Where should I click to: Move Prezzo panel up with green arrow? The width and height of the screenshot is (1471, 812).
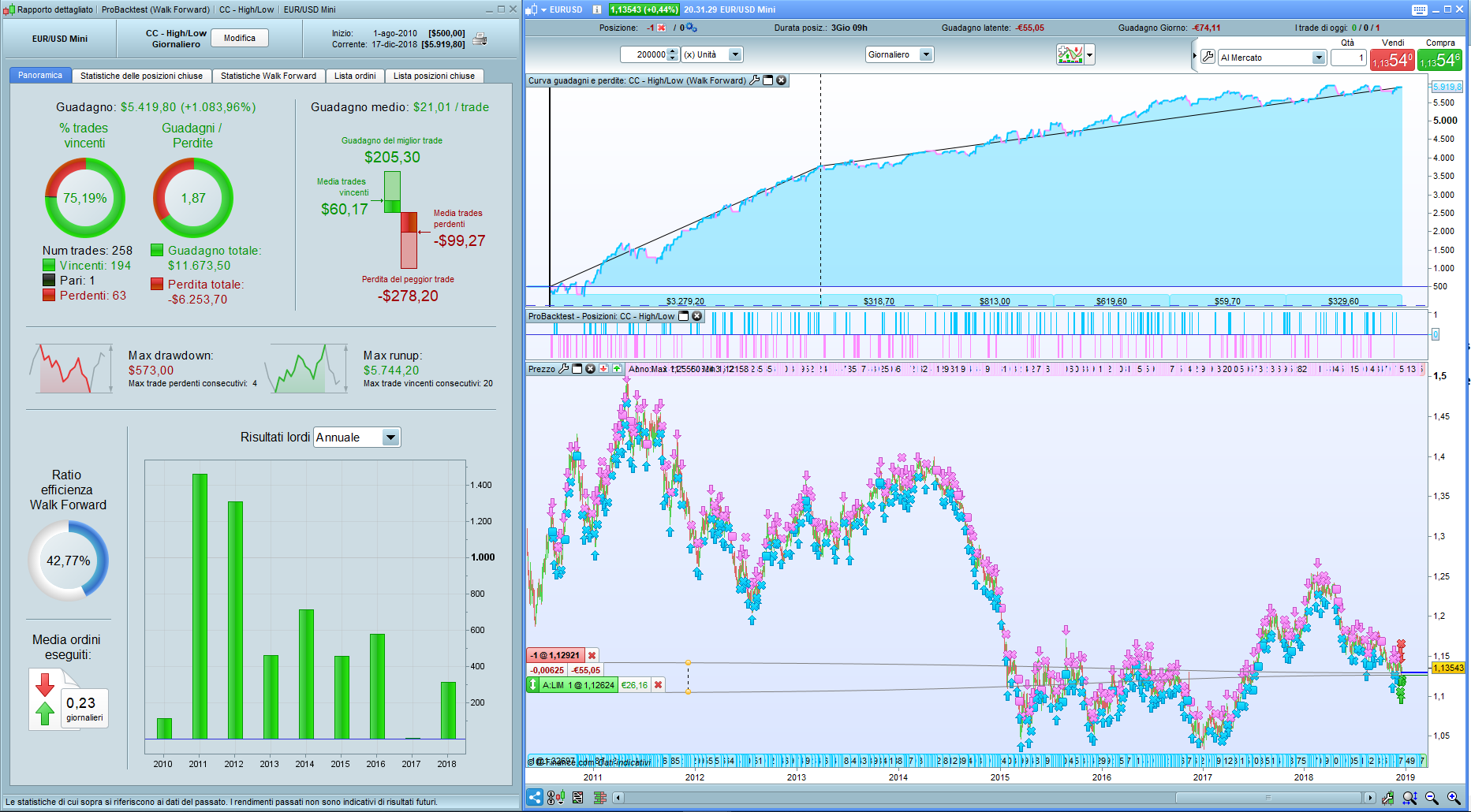pyautogui.click(x=618, y=369)
